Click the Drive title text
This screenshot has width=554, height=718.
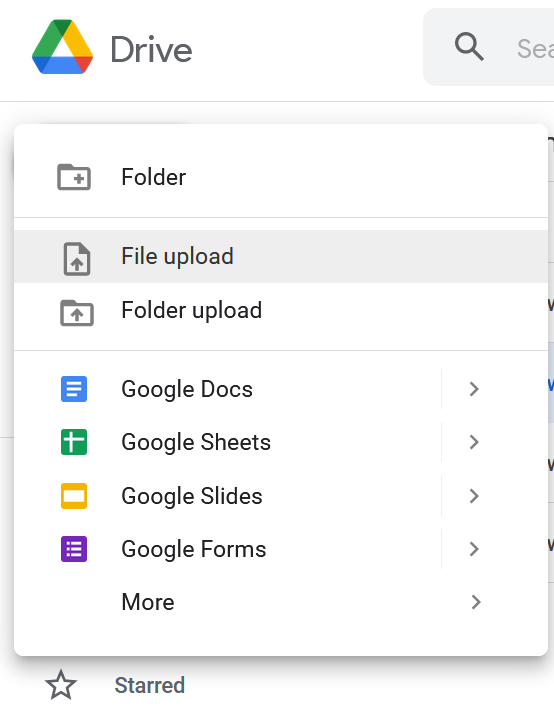(152, 49)
